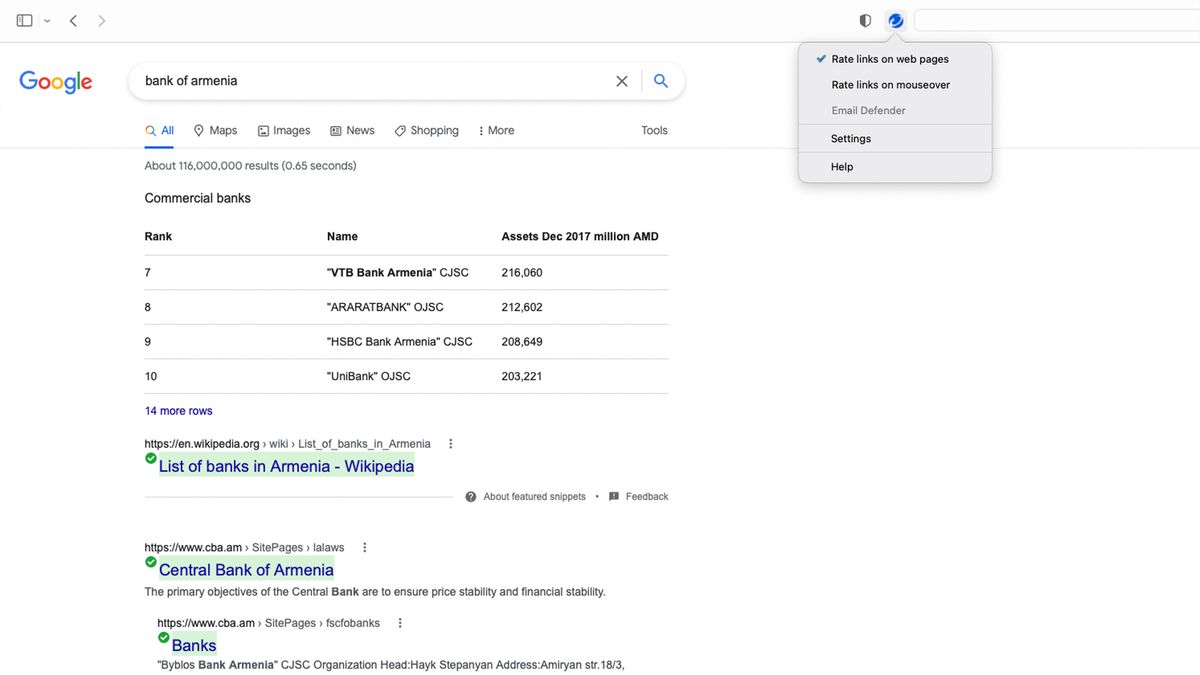This screenshot has width=1200, height=675.
Task: Open List of banks in Armenia link
Action: (x=286, y=466)
